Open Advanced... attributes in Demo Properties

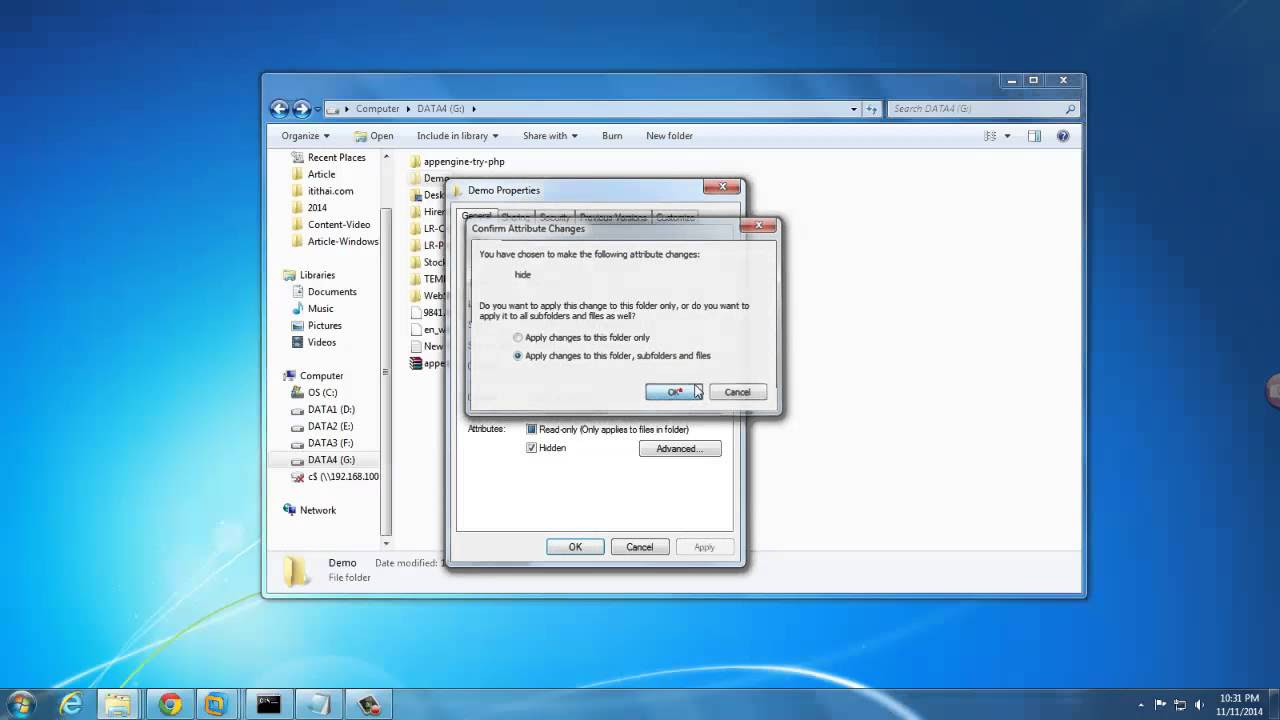pyautogui.click(x=680, y=449)
